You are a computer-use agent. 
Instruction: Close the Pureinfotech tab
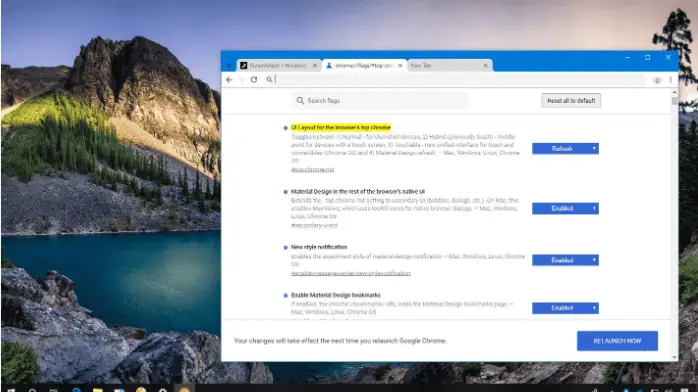pos(315,65)
